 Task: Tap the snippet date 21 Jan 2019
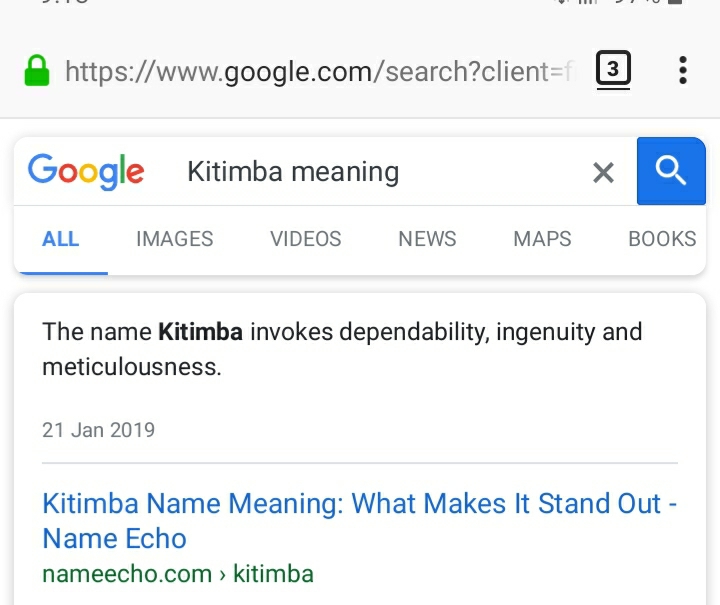click(99, 430)
